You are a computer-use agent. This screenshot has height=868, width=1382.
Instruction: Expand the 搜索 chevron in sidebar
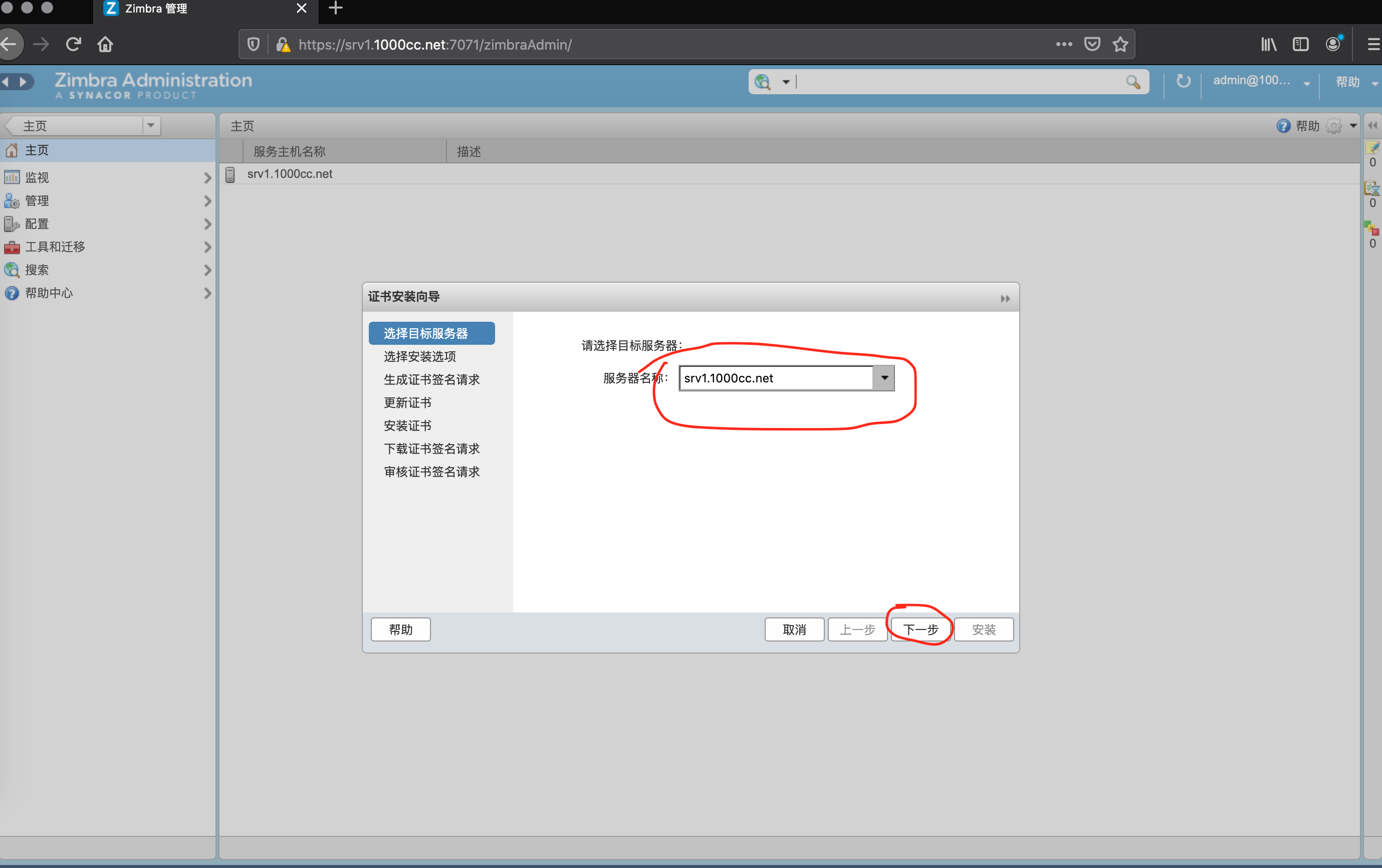tap(207, 270)
